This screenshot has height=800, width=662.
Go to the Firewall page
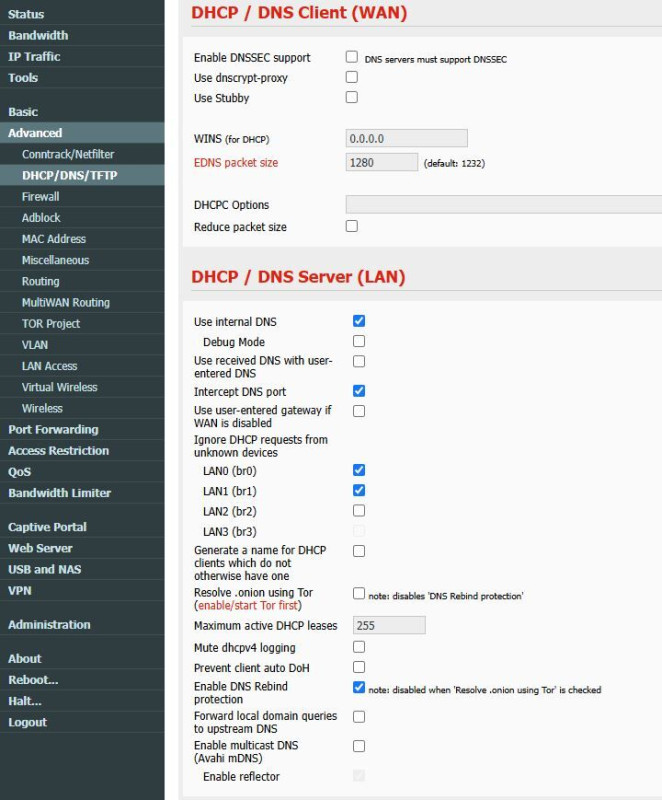click(x=82, y=196)
